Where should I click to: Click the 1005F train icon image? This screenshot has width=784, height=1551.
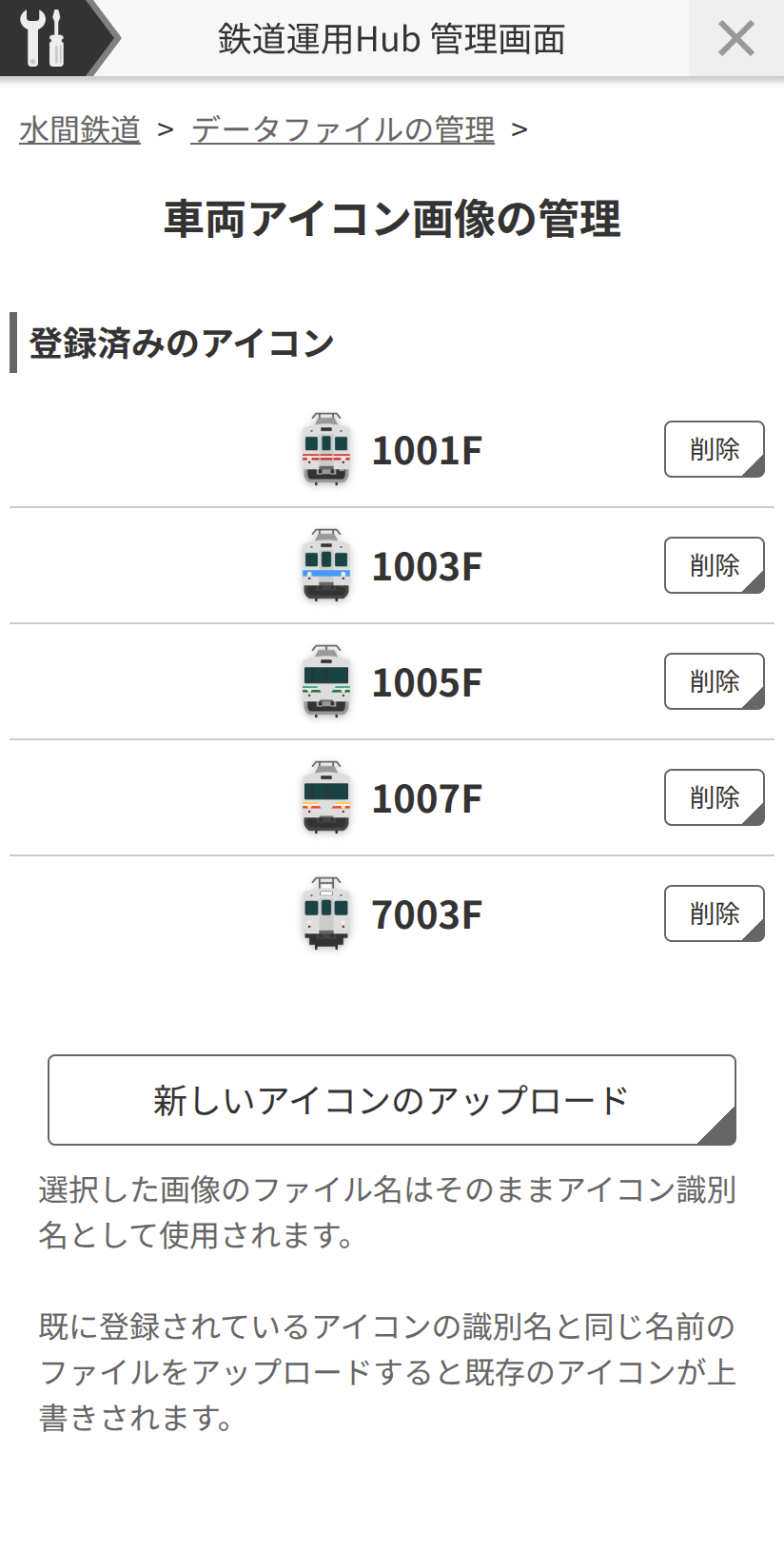click(x=326, y=681)
